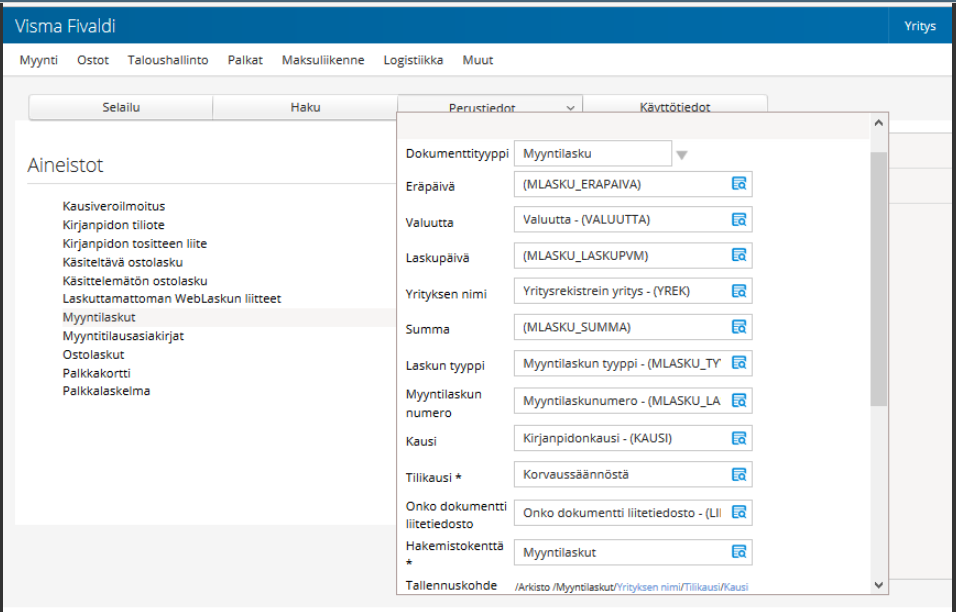Switch to the Haku tab
The width and height of the screenshot is (956, 612).
click(305, 107)
